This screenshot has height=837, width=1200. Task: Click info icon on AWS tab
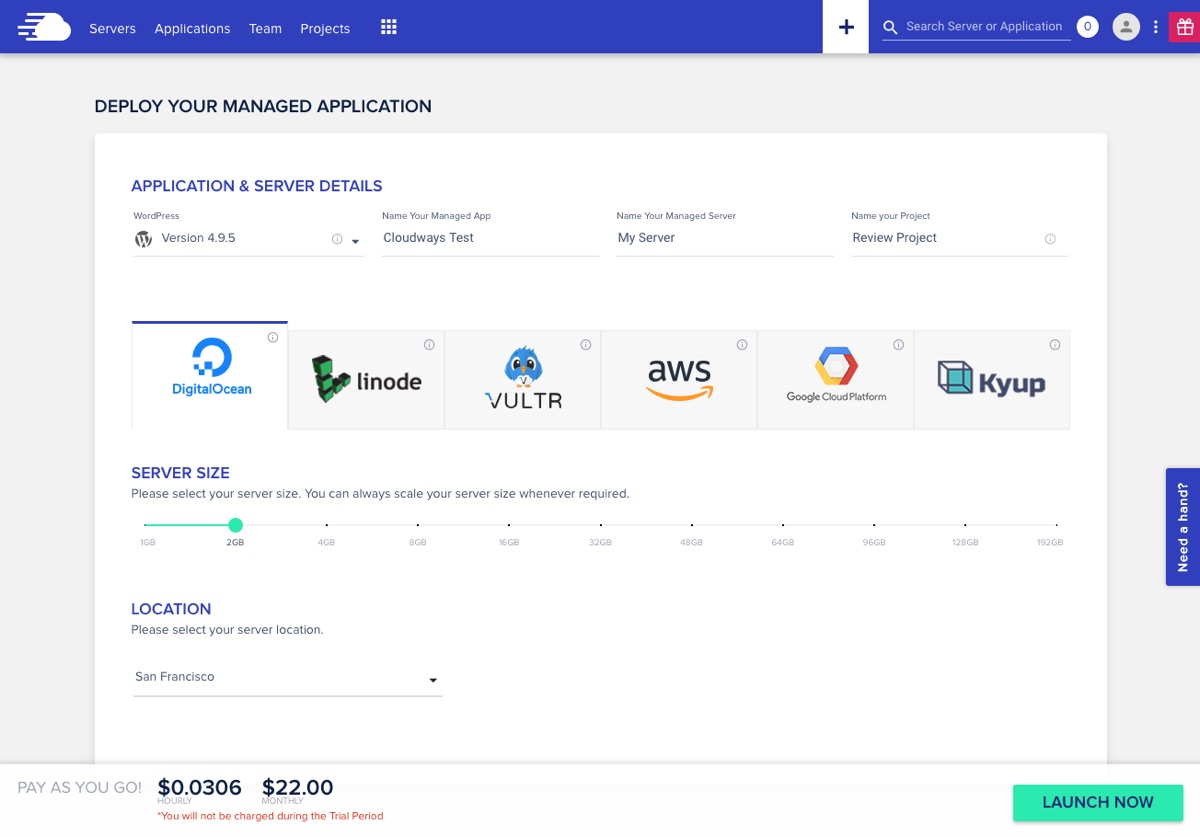point(742,345)
